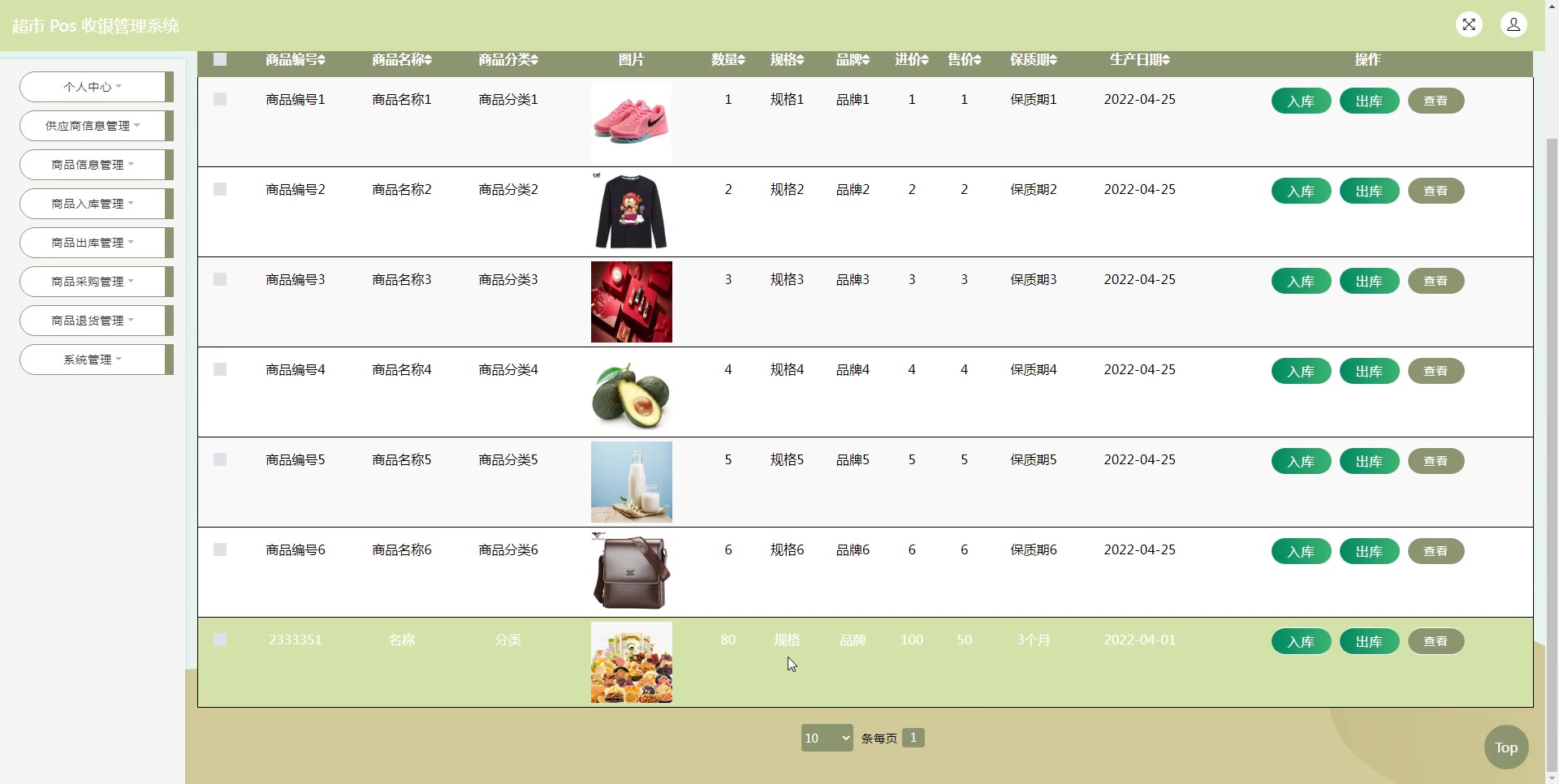Open the rows-per-page dropdown showing 10
This screenshot has height=784, width=1559.
pyautogui.click(x=827, y=738)
